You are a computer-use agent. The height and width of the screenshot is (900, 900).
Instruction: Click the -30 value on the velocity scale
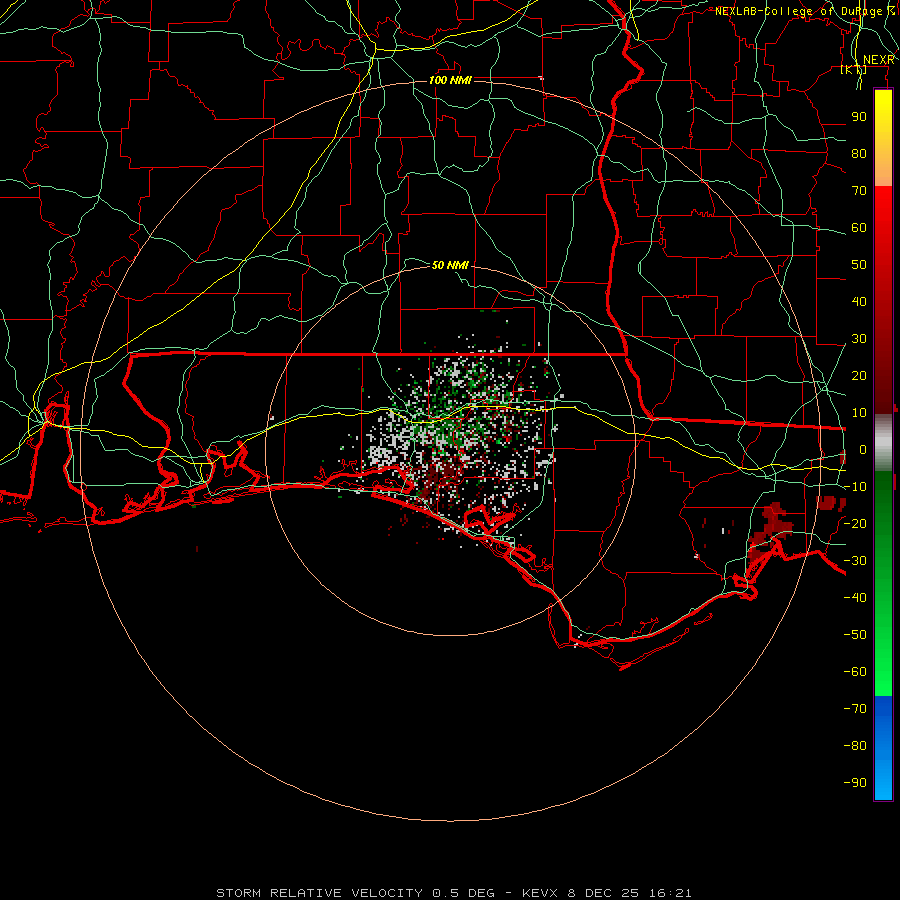[855, 561]
